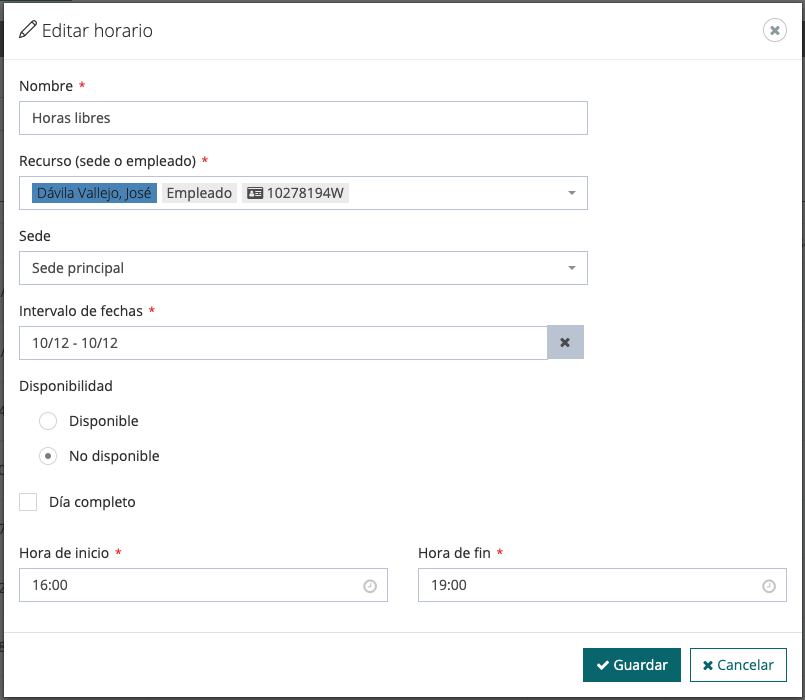Screen dimensions: 805x700
Task: Click the Intervalo de fechas field
Action: click(283, 343)
